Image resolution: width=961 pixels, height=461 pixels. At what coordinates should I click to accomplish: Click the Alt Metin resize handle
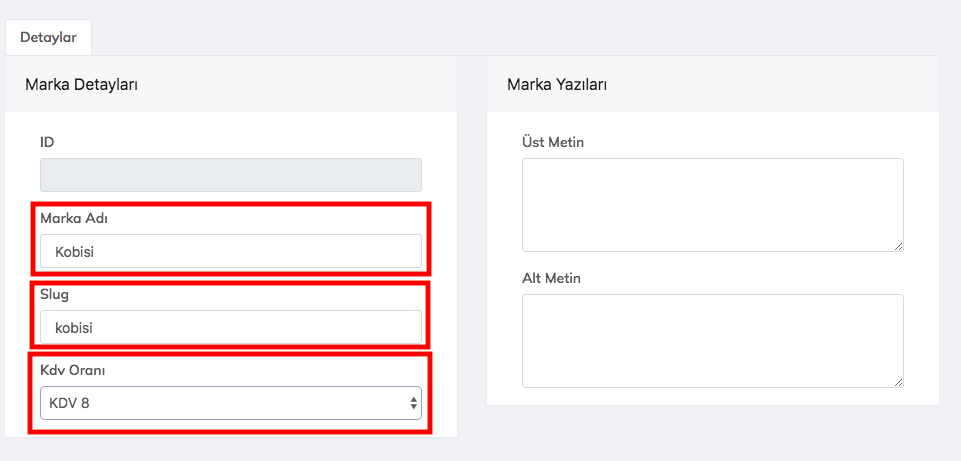899,382
